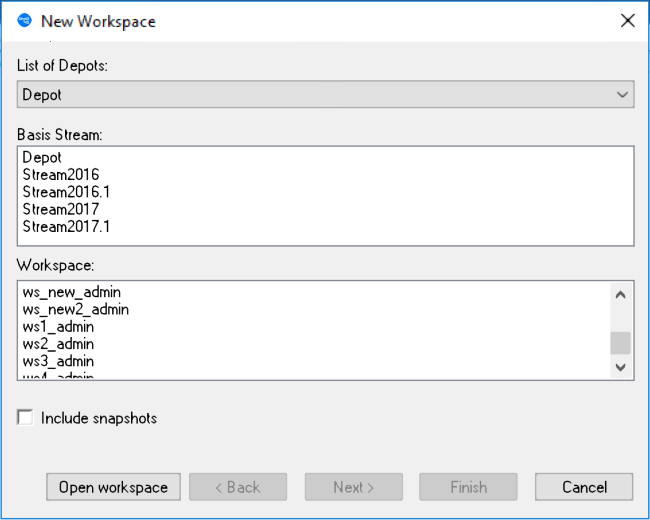Pick Stream2017 from the Basis Stream list
This screenshot has height=520, width=650.
tap(60, 209)
